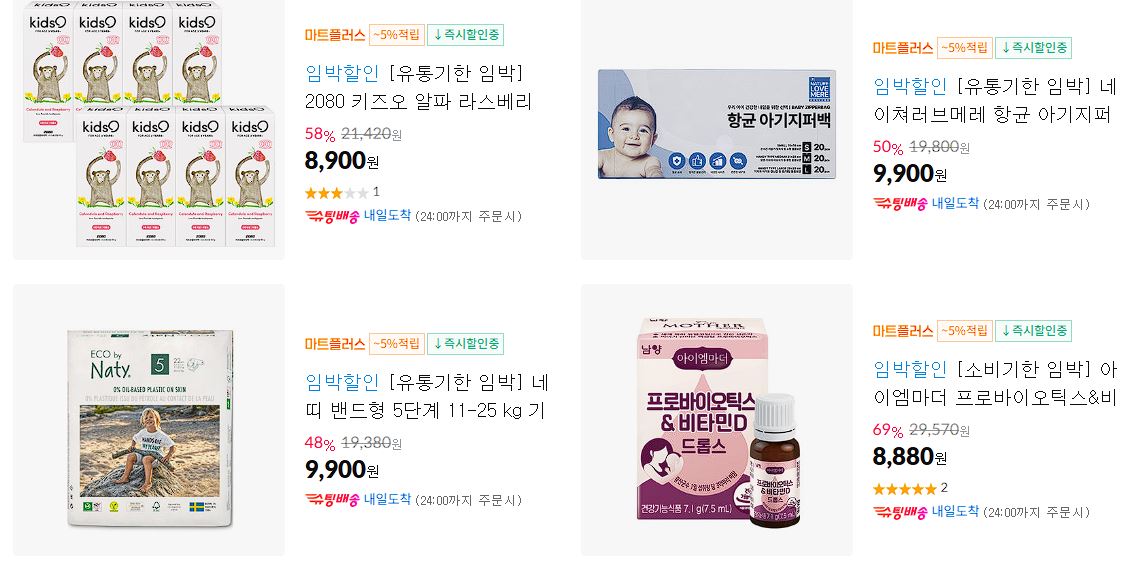
Task: Click the 마트플러스 badge on zipper bag item
Action: click(x=902, y=48)
